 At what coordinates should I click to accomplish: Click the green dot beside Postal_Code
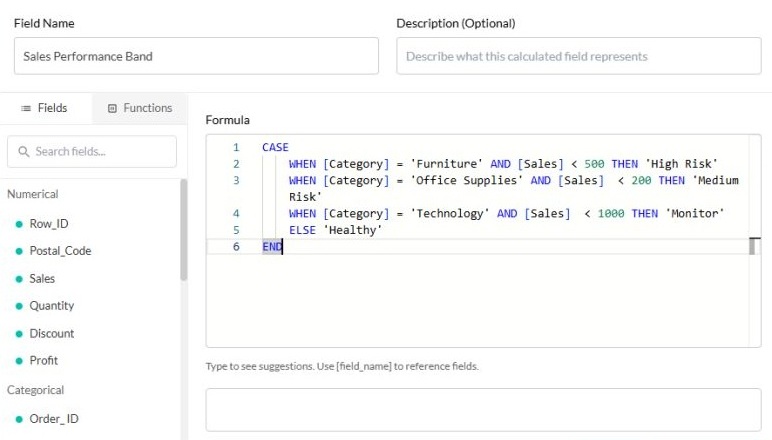(19, 251)
